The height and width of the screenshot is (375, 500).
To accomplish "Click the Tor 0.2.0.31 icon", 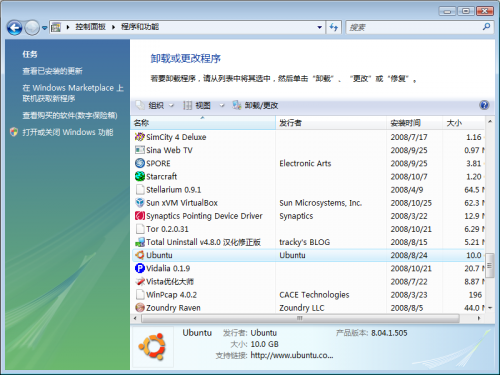I will click(x=140, y=229).
